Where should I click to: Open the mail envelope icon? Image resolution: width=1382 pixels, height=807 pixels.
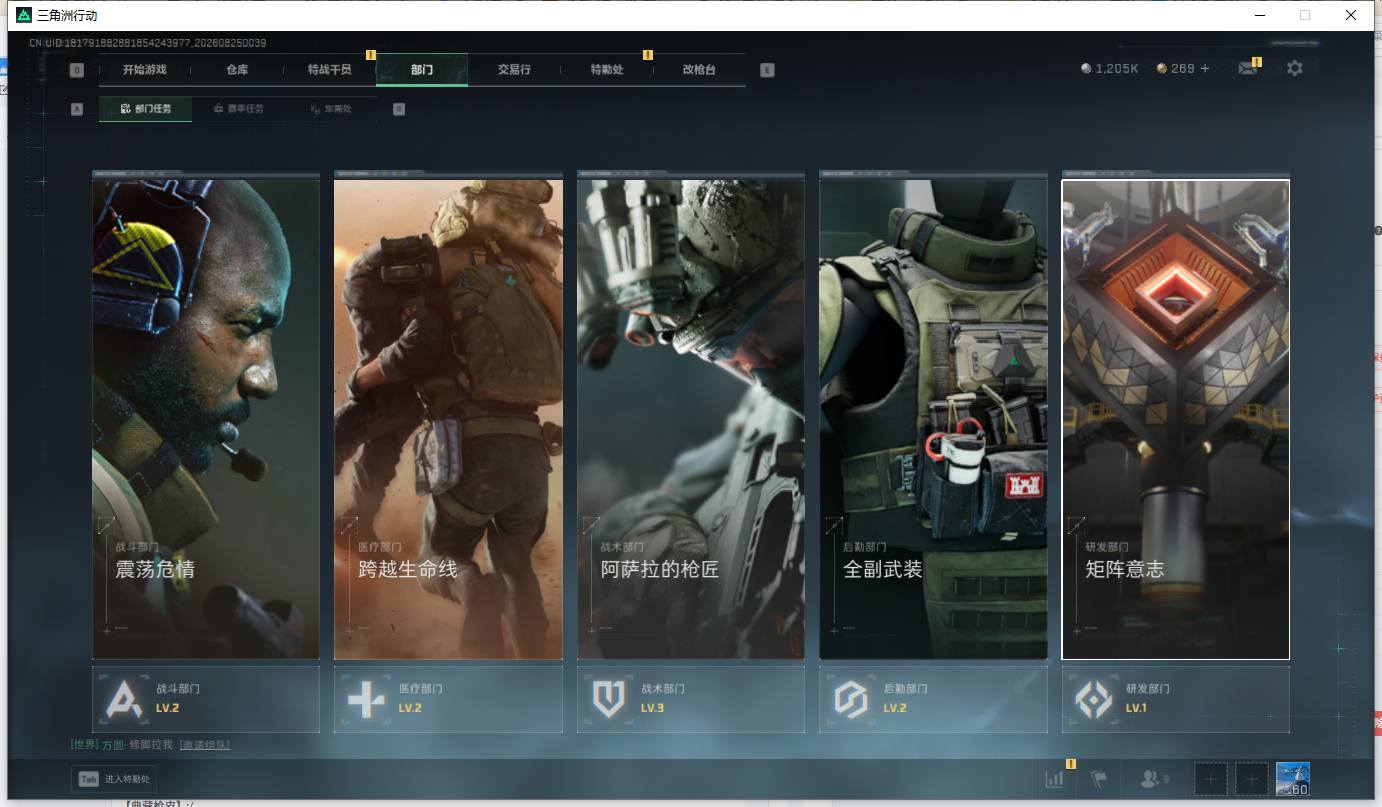click(x=1247, y=68)
